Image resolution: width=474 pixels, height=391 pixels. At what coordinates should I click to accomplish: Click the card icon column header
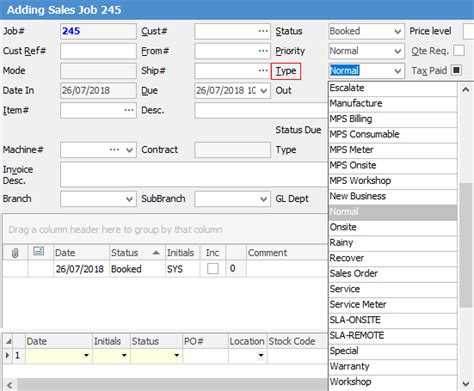(x=39, y=252)
